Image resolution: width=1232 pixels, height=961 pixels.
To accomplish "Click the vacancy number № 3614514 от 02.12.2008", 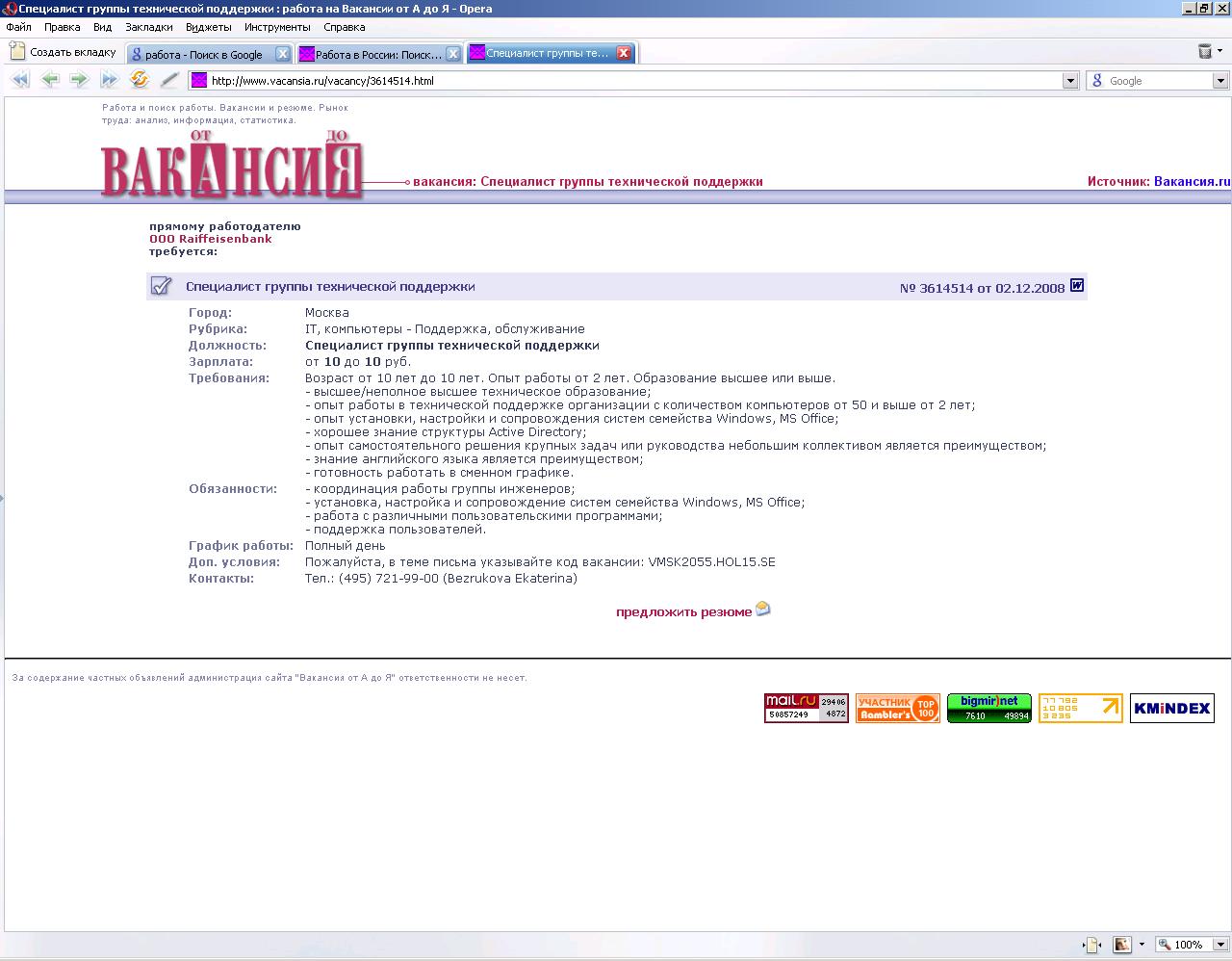I will click(x=982, y=288).
